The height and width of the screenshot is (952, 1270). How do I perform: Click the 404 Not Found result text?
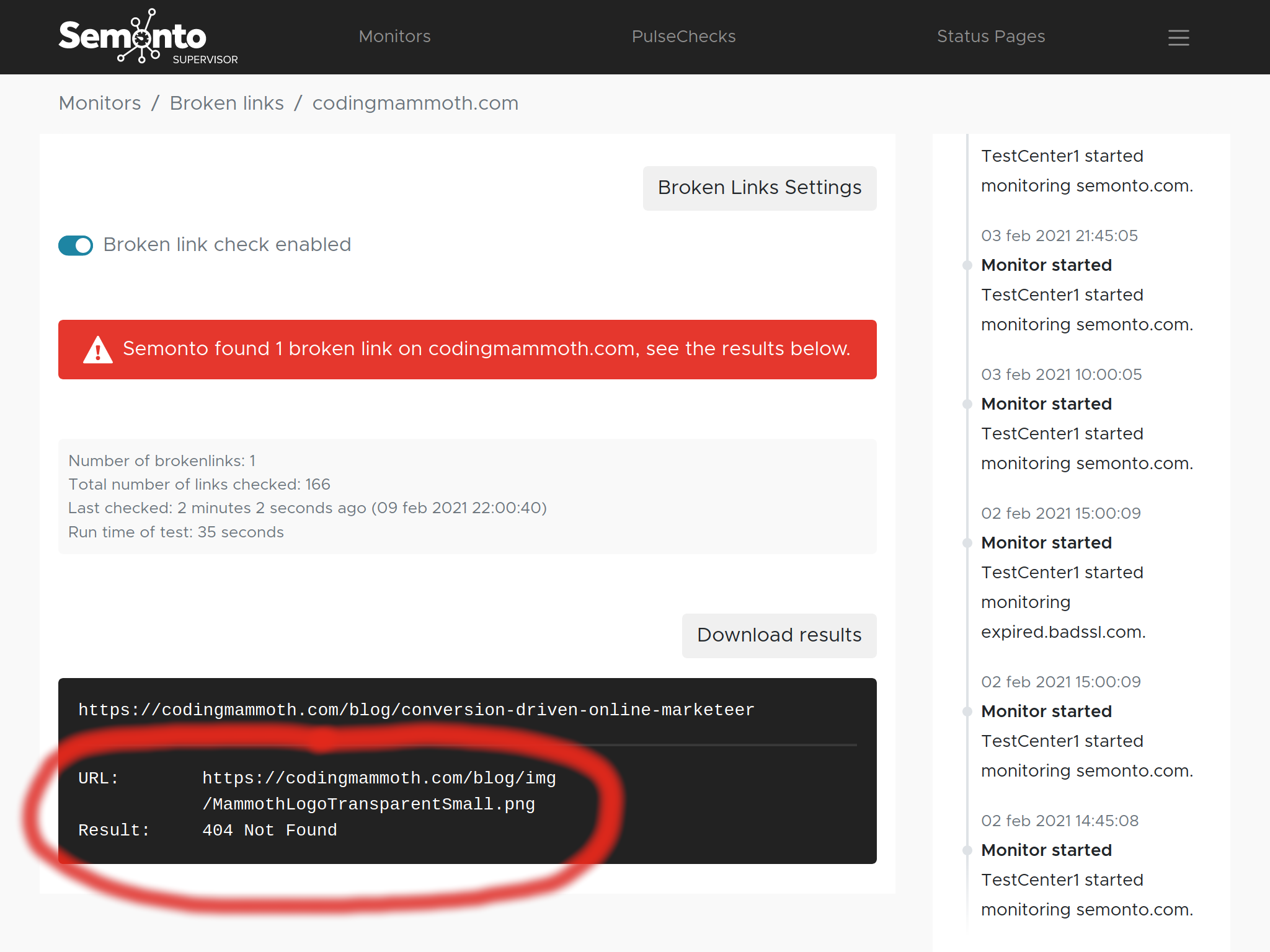point(270,831)
